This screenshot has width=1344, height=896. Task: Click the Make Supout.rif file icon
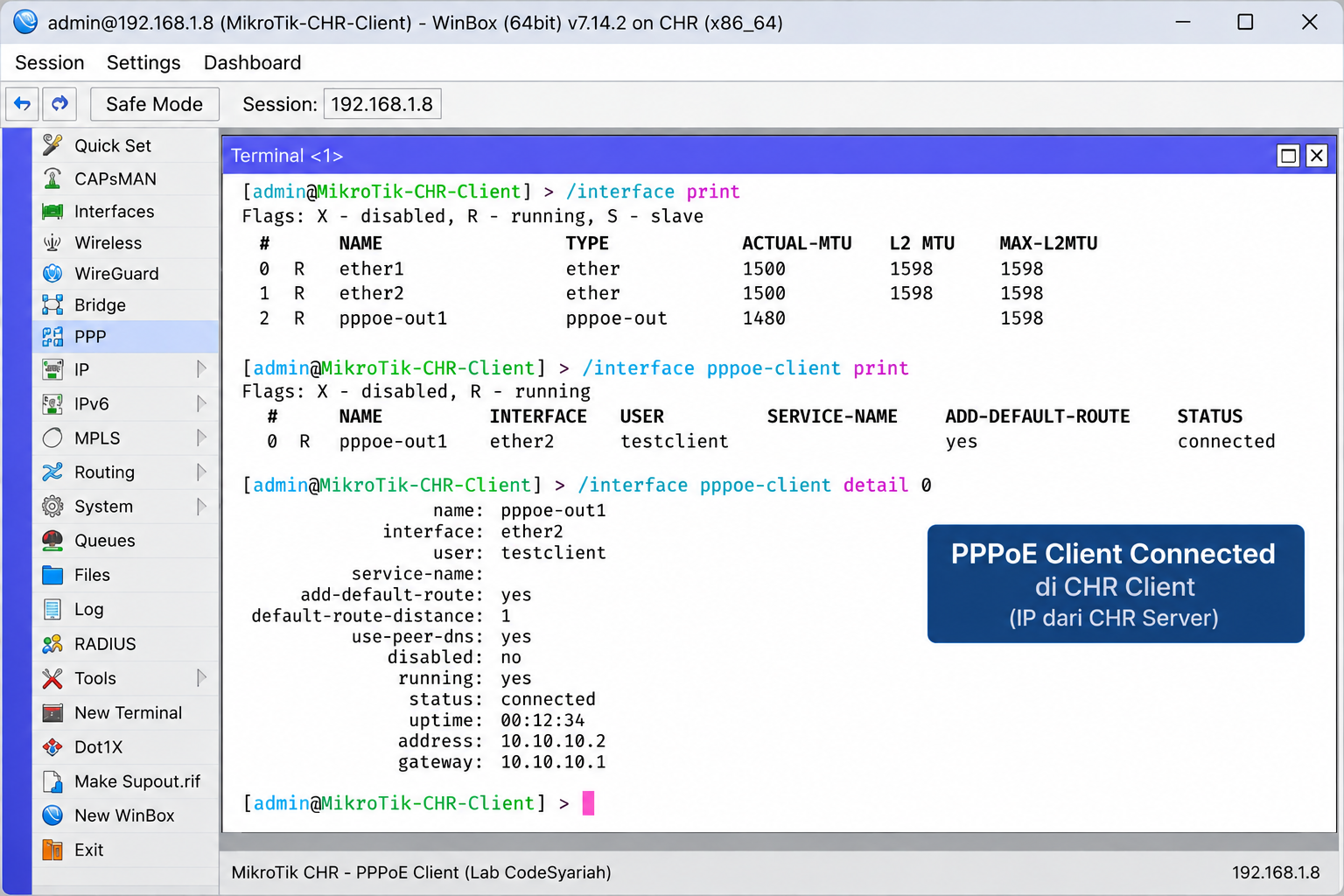[52, 781]
